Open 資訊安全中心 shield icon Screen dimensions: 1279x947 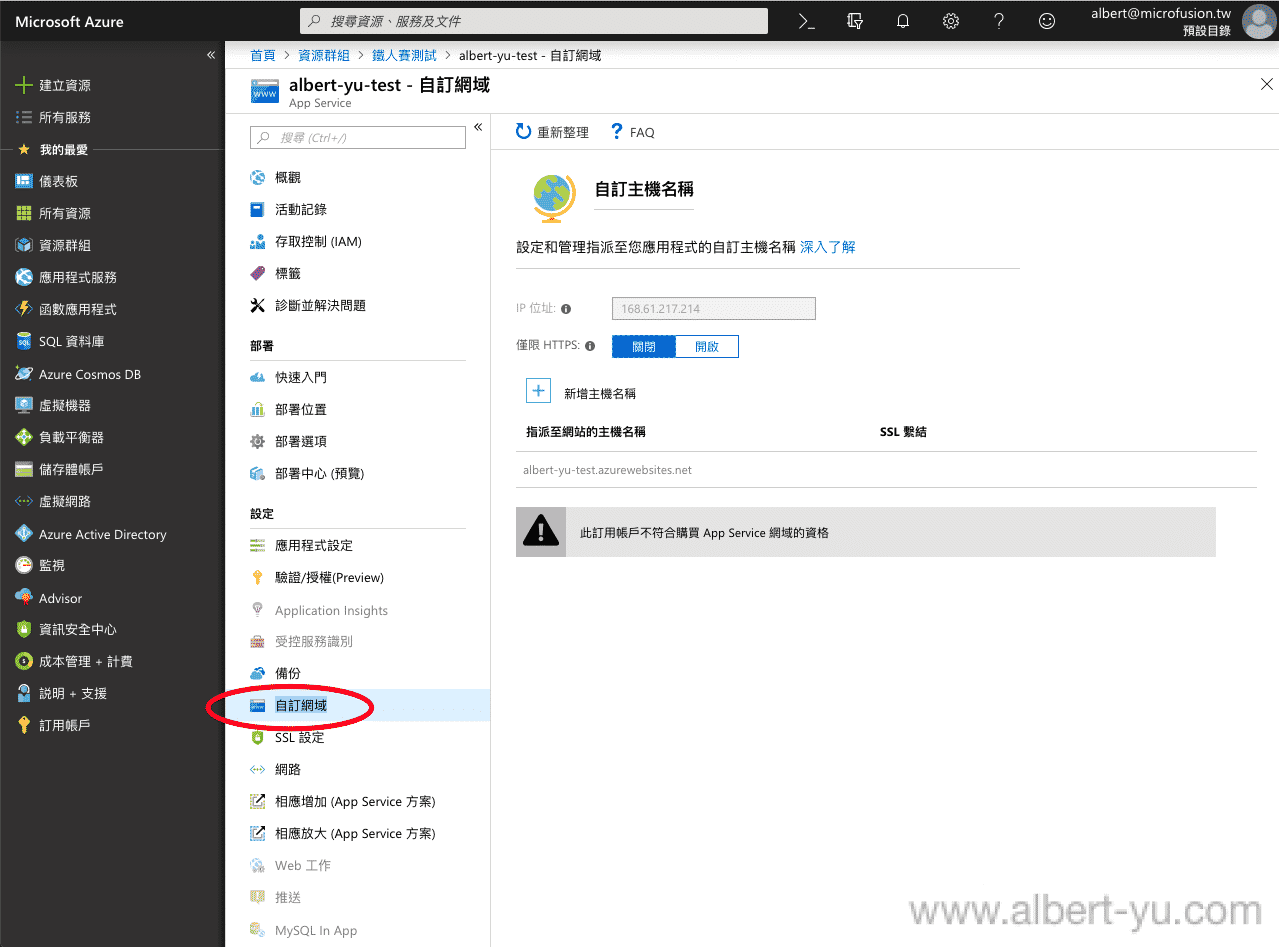click(24, 629)
